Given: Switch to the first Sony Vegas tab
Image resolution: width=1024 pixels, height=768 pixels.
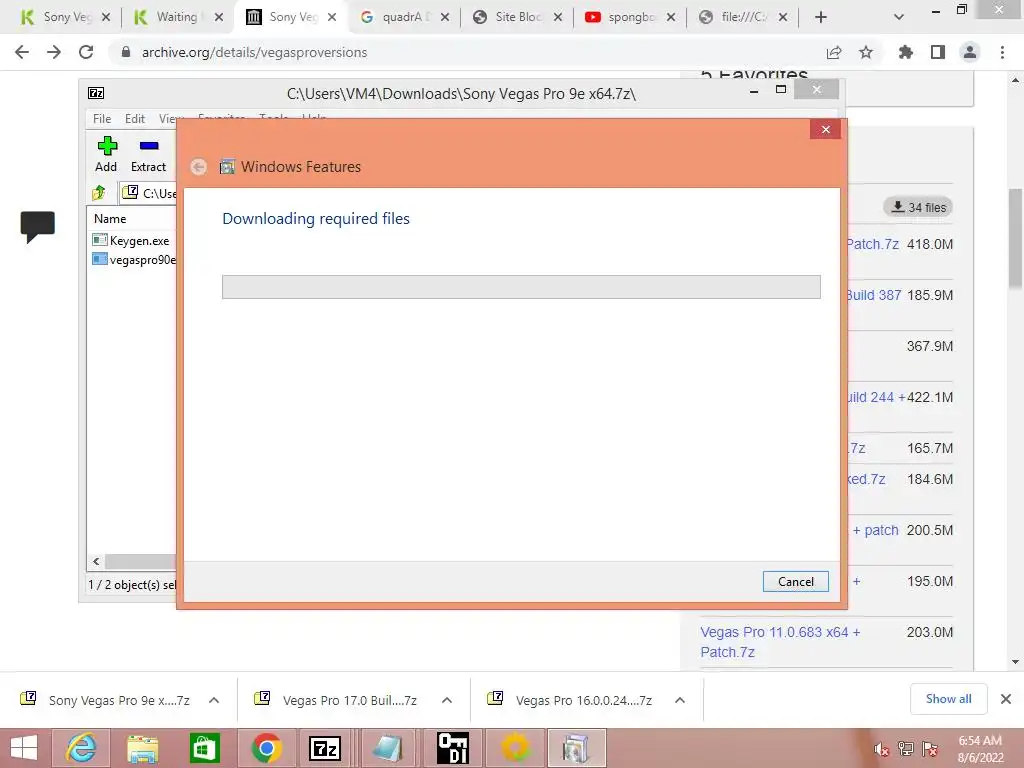Looking at the screenshot, I should pos(65,17).
